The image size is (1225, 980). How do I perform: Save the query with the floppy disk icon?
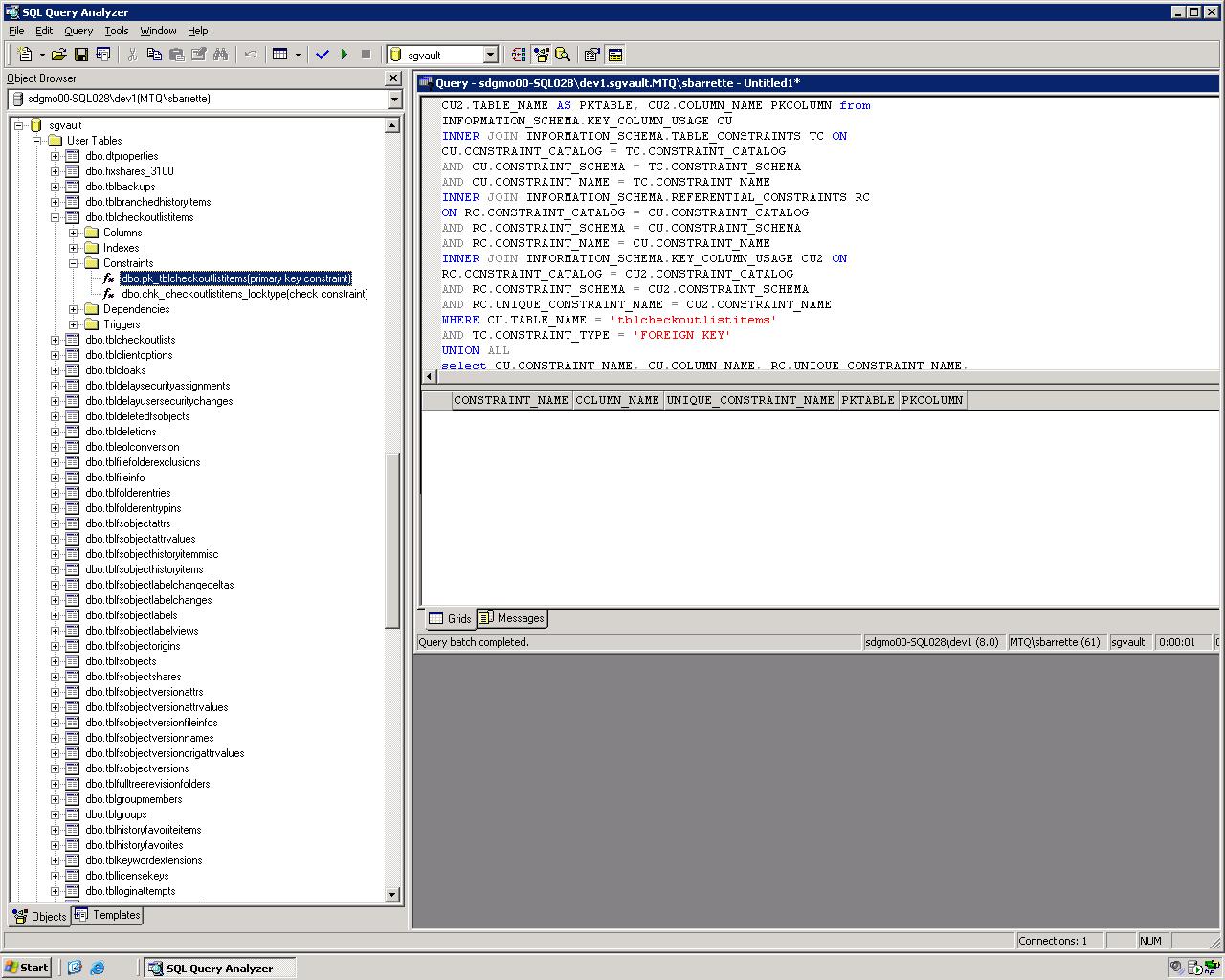click(x=81, y=55)
